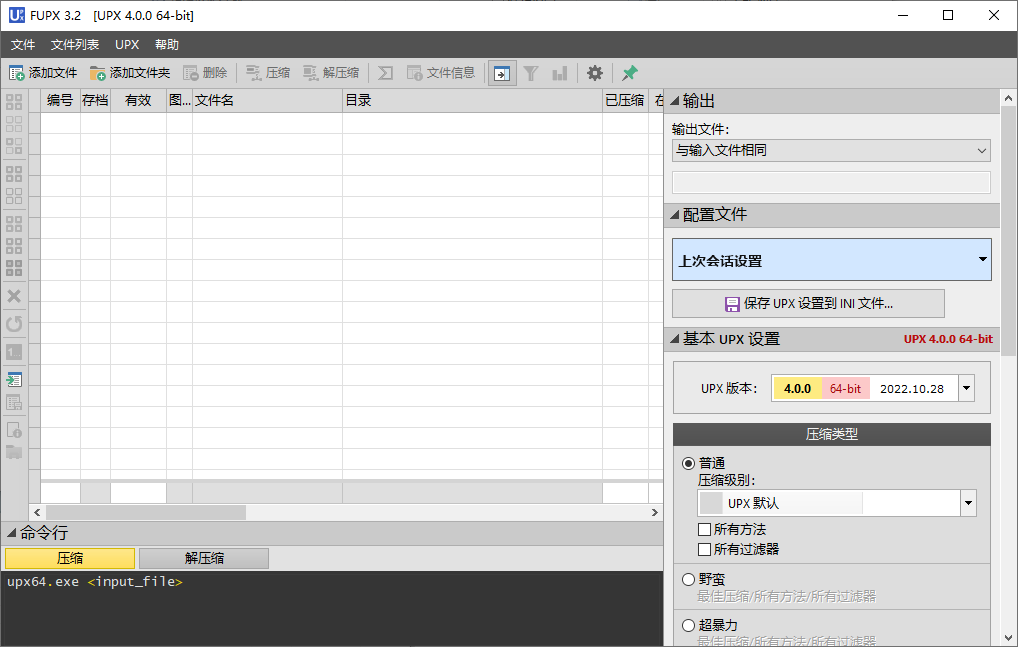Select the 野蛮 compression type
Image resolution: width=1018 pixels, height=647 pixels.
(x=688, y=579)
